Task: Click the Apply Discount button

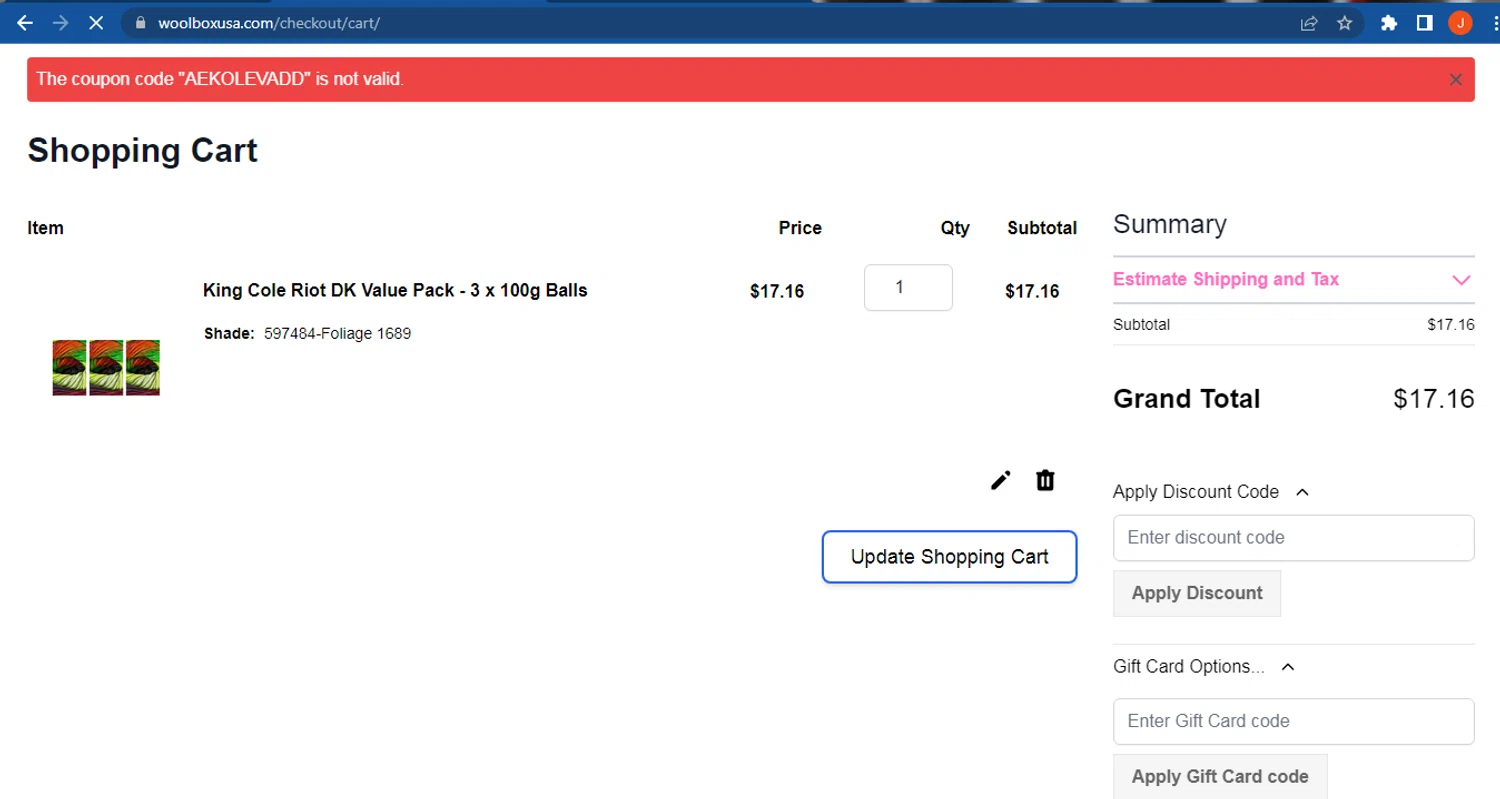Action: coord(1197,593)
